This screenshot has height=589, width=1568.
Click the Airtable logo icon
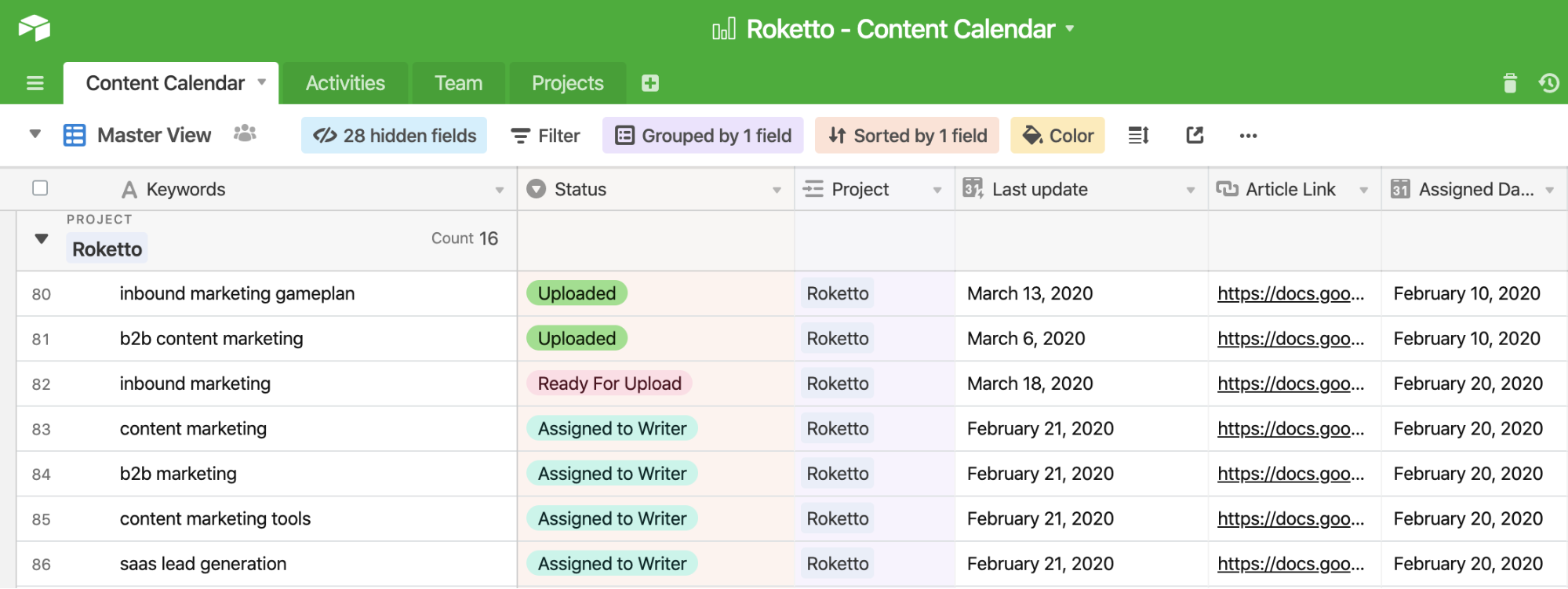tap(34, 28)
